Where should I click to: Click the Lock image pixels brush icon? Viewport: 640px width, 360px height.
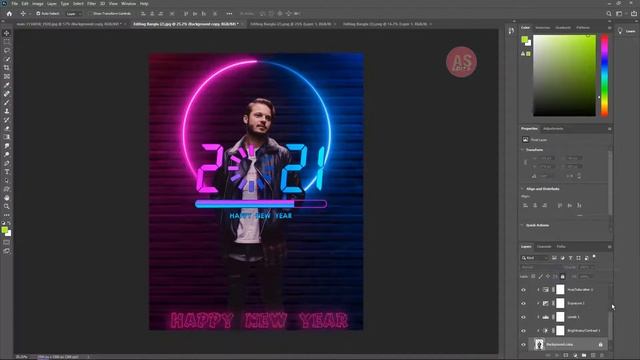pos(540,277)
